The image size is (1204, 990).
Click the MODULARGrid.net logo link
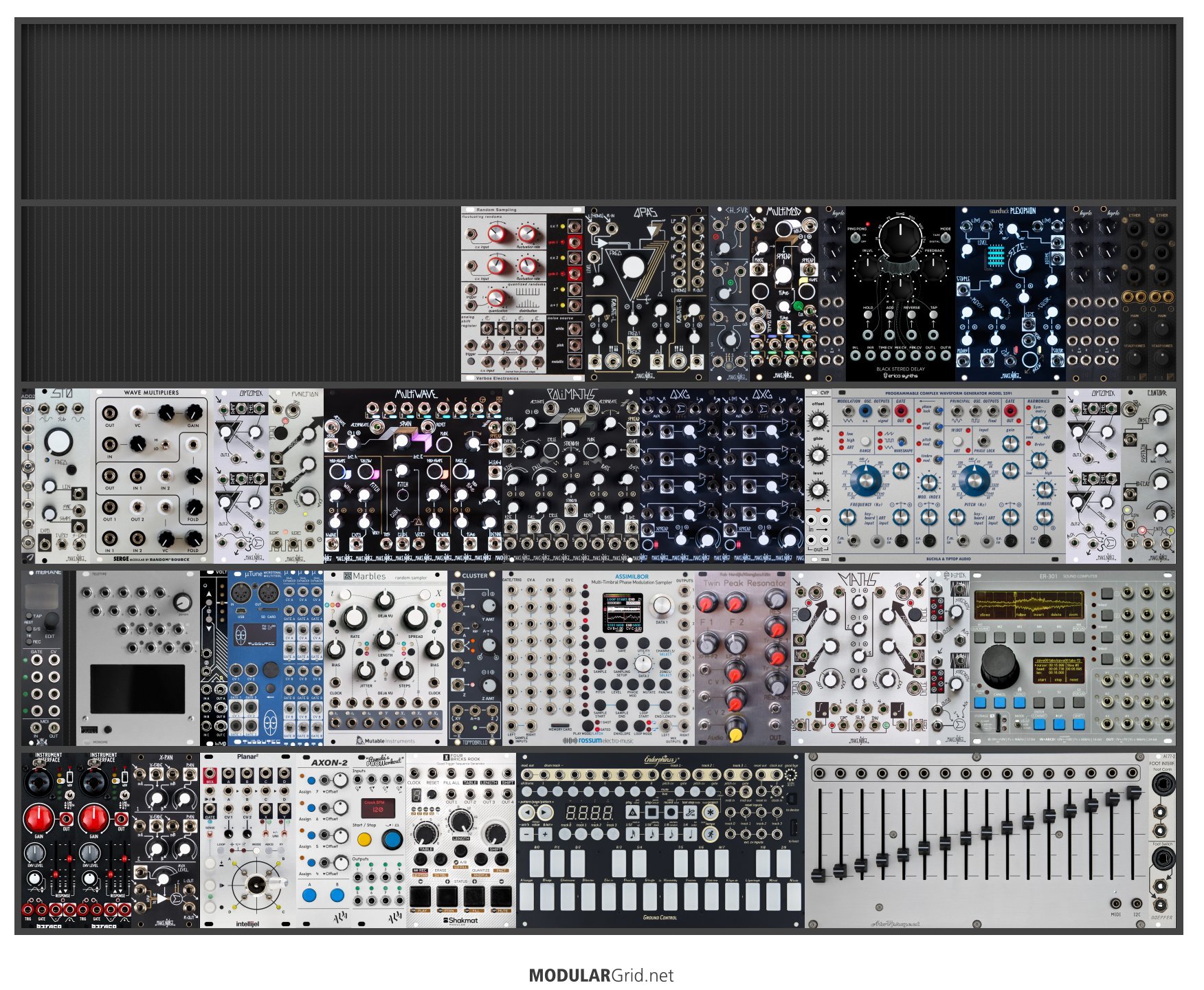coord(601,975)
